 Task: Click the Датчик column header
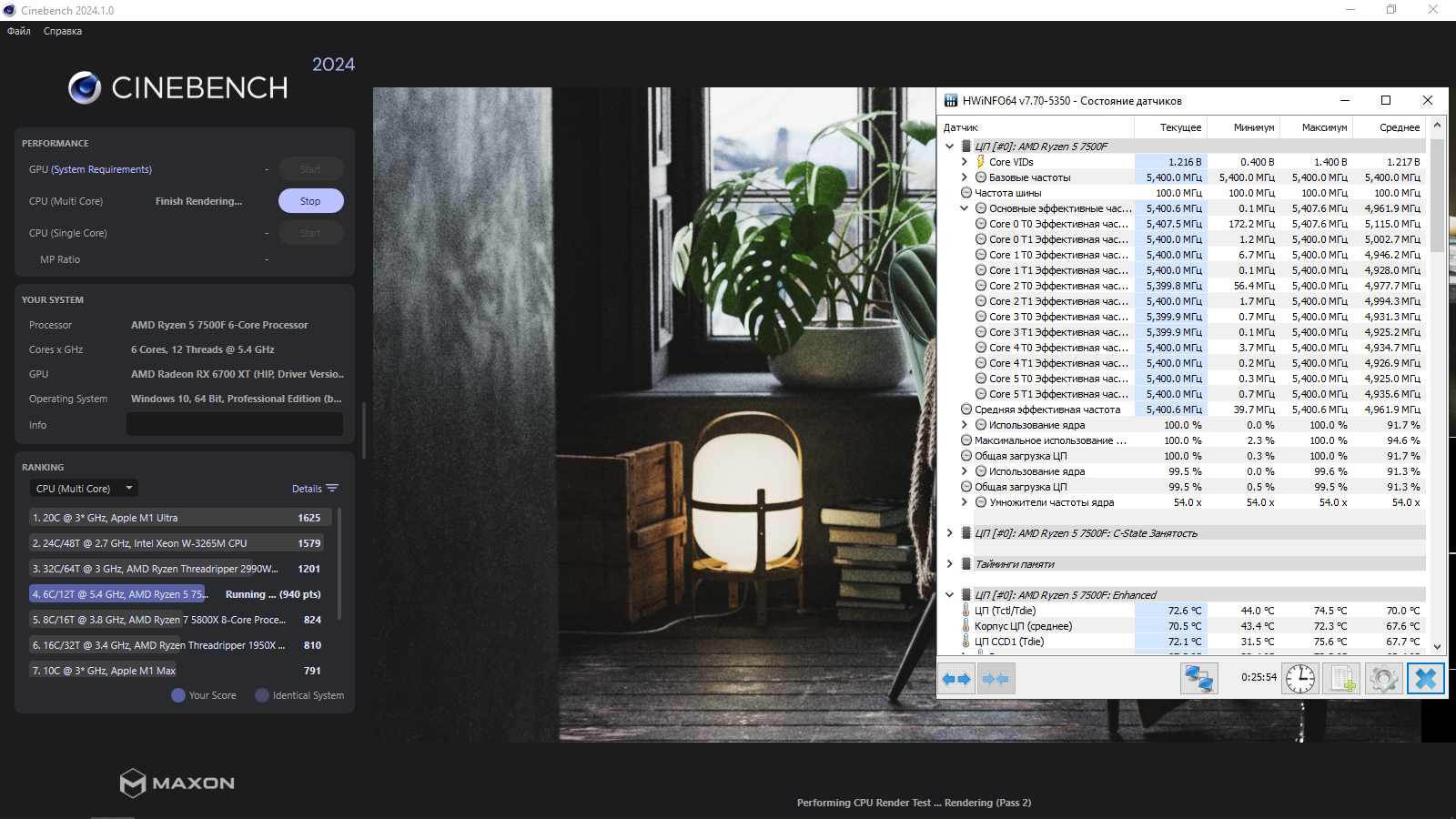[1036, 127]
